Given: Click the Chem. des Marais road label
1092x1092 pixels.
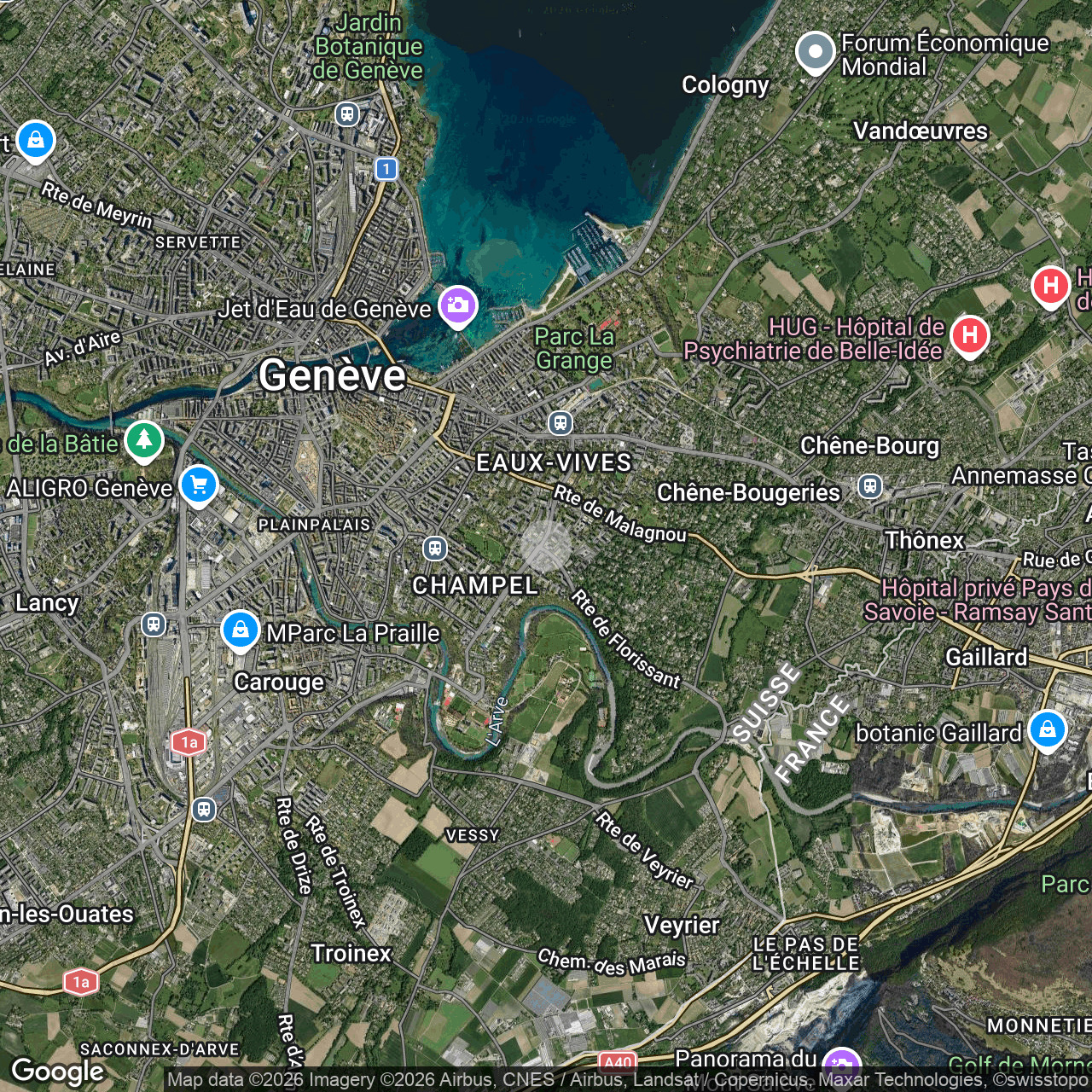Looking at the screenshot, I should pos(612,961).
